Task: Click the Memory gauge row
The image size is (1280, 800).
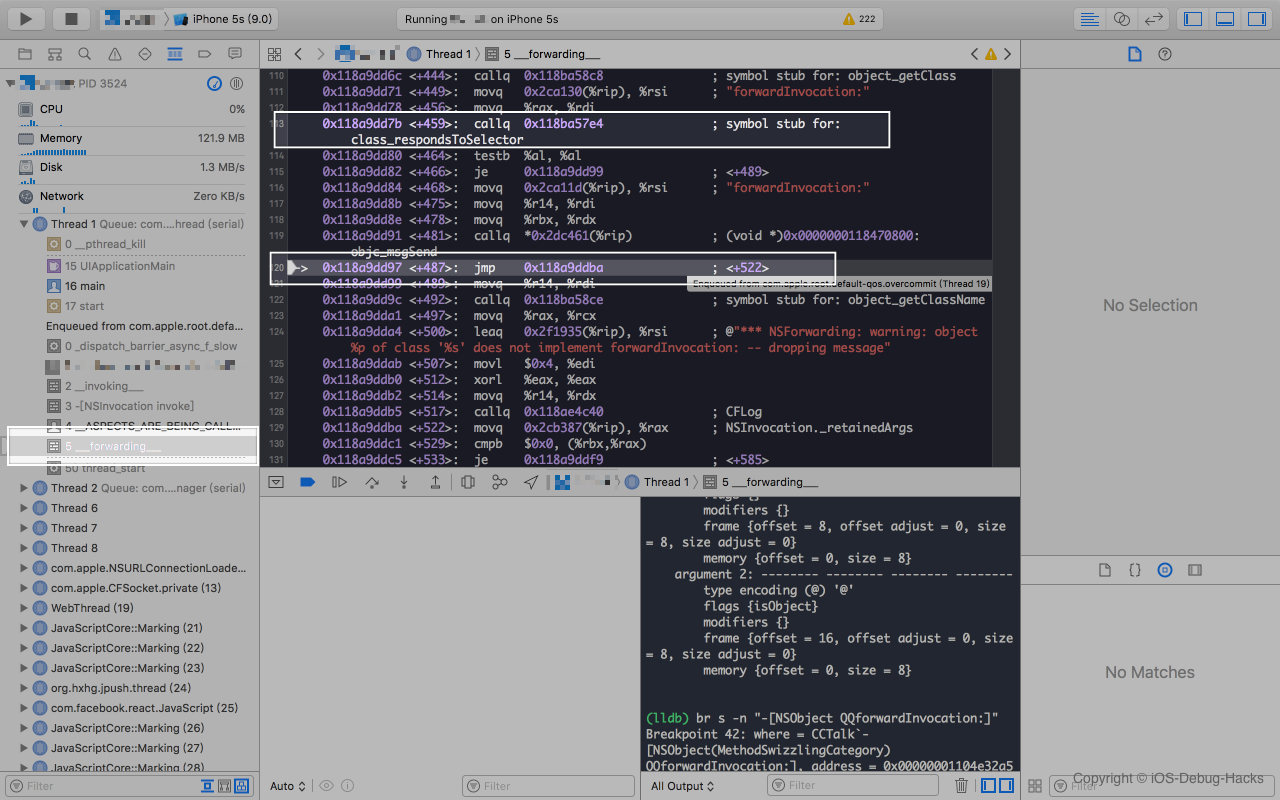Action: (x=130, y=139)
